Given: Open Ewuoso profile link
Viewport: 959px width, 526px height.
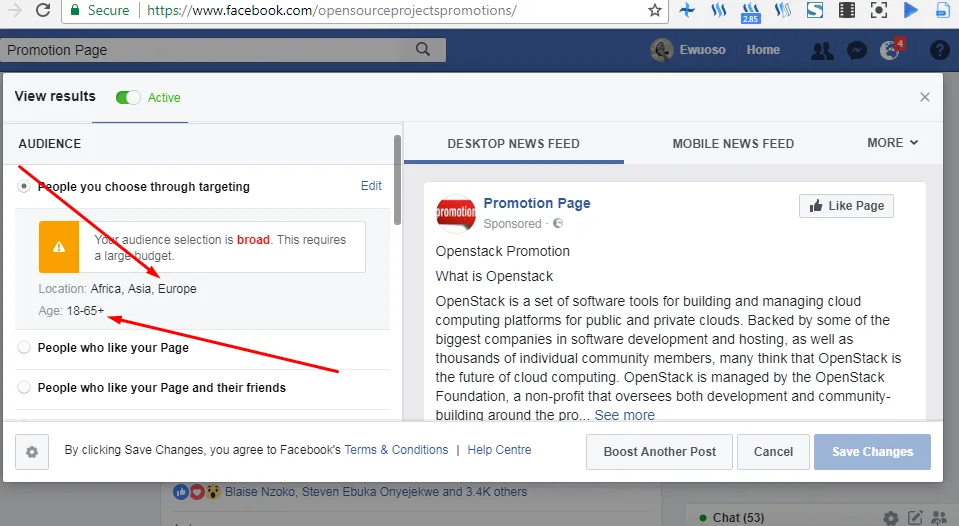Looking at the screenshot, I should click(x=702, y=50).
